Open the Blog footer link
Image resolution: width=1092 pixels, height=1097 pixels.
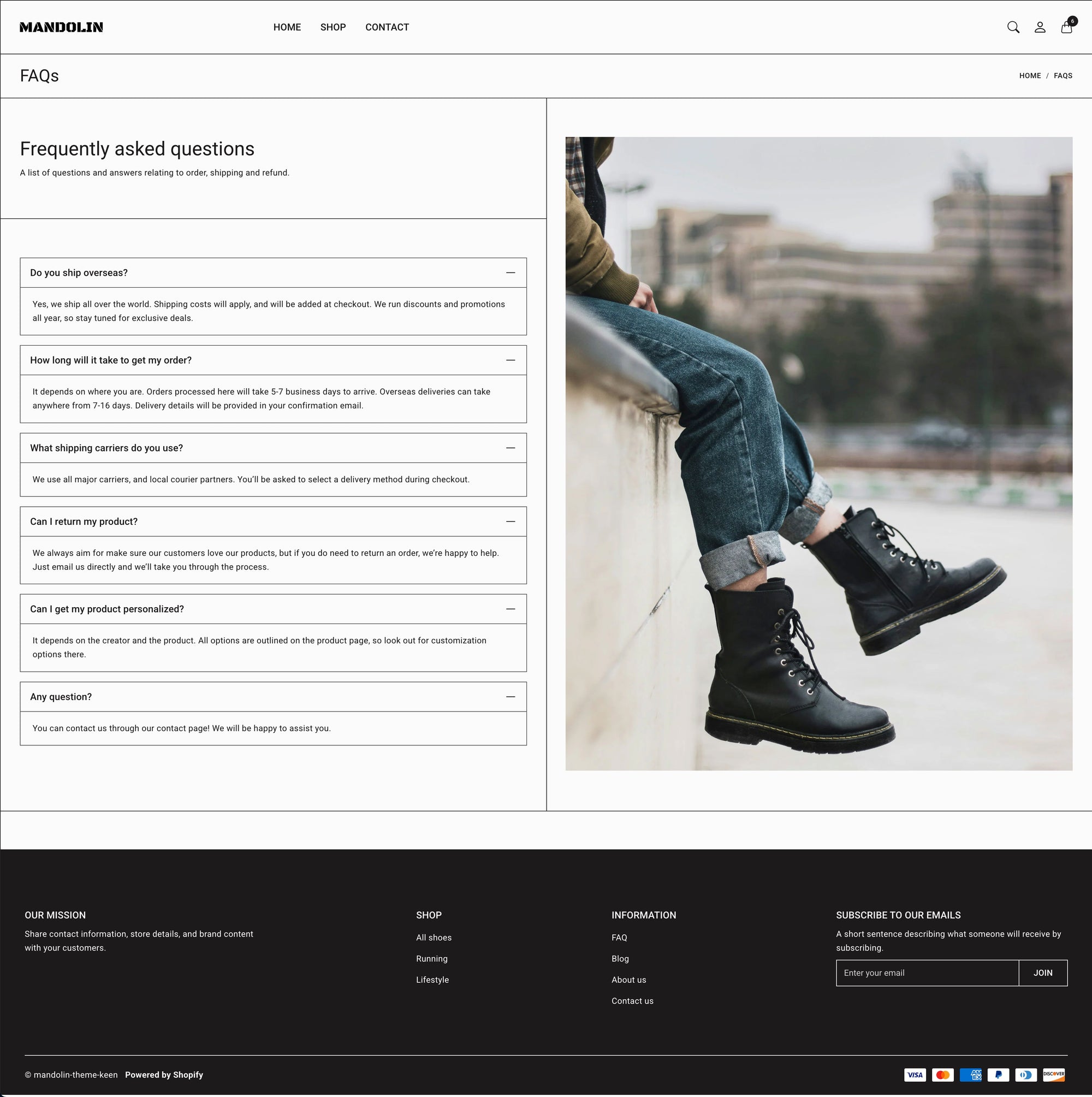(x=620, y=958)
